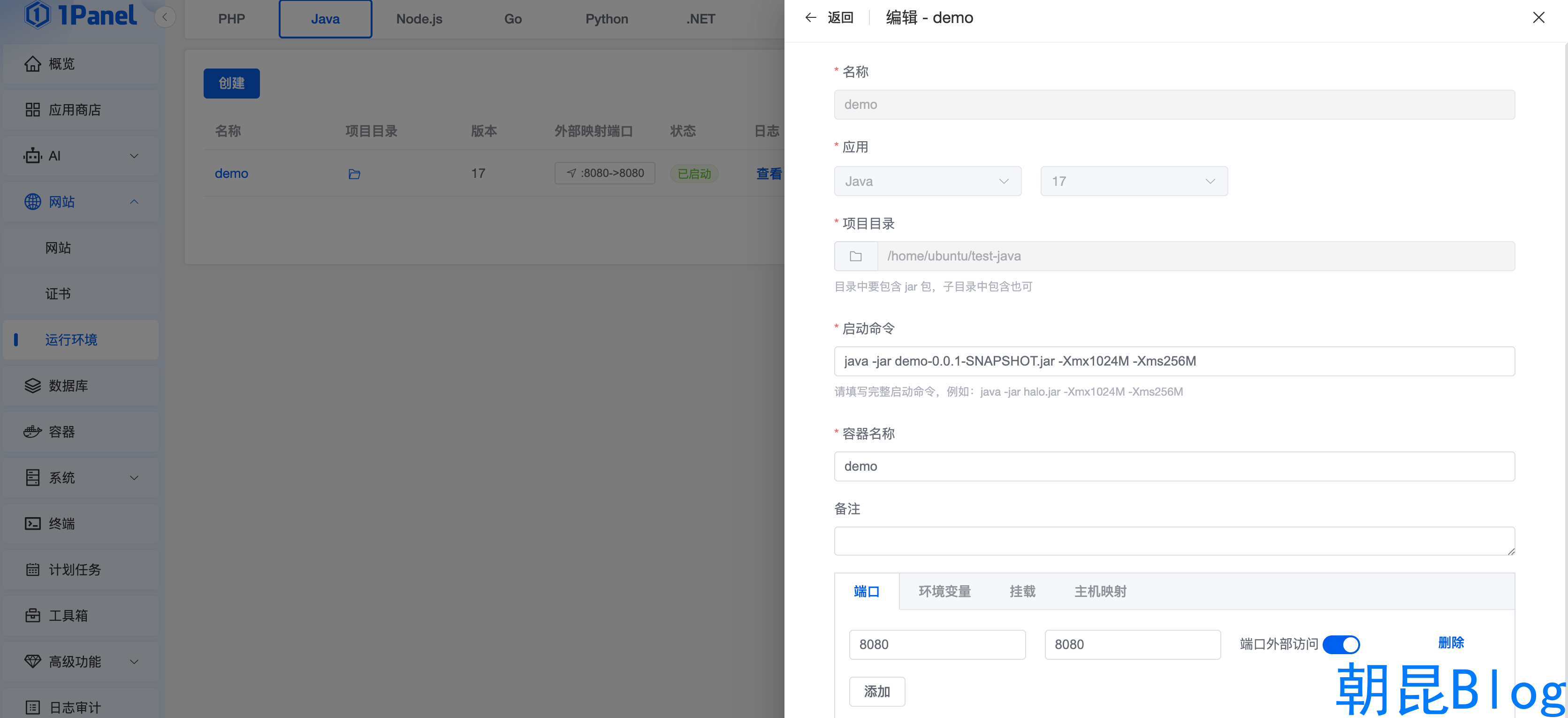The height and width of the screenshot is (718, 1568).
Task: Switch to the Java runtime tab
Action: [x=326, y=19]
